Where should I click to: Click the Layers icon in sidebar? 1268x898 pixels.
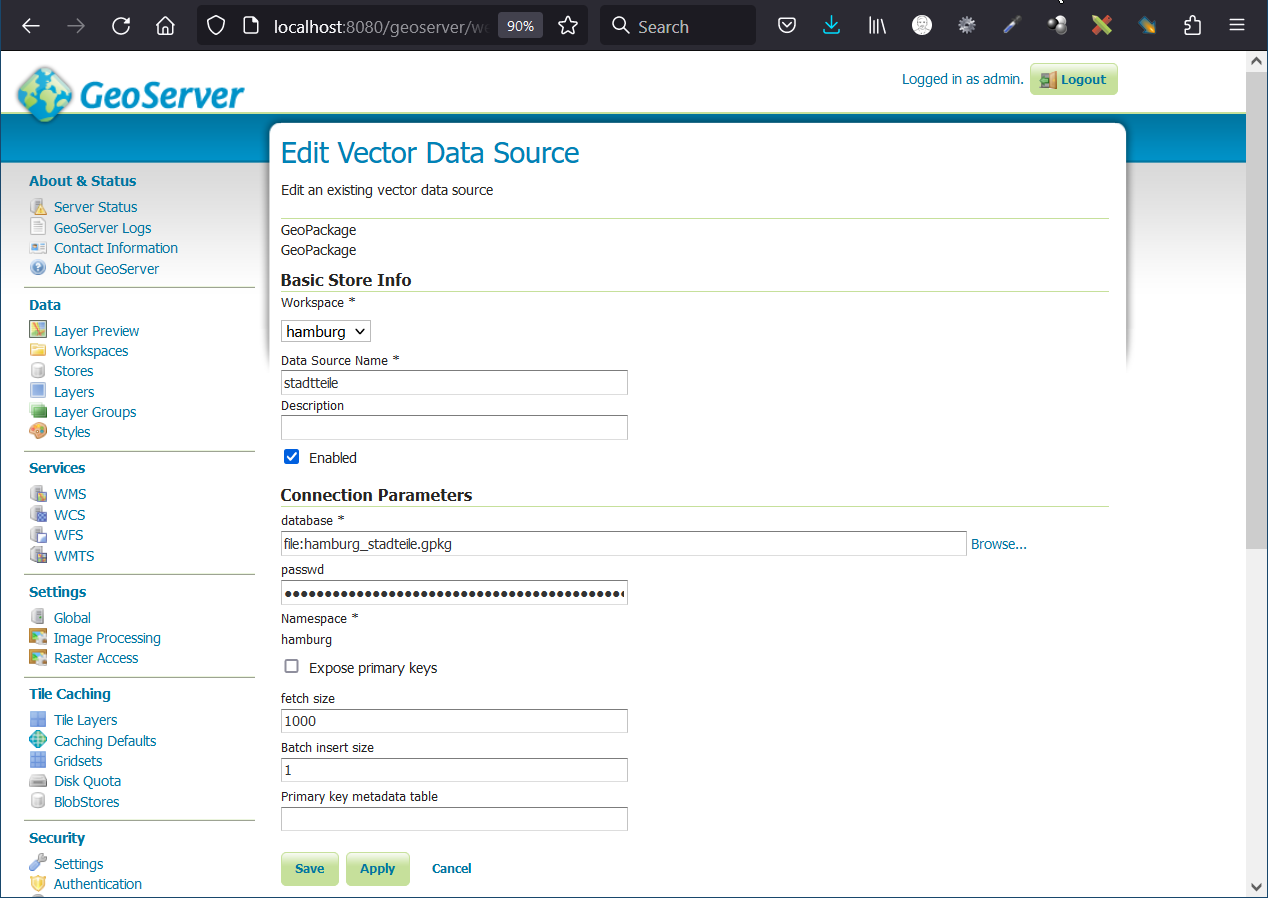coord(38,391)
